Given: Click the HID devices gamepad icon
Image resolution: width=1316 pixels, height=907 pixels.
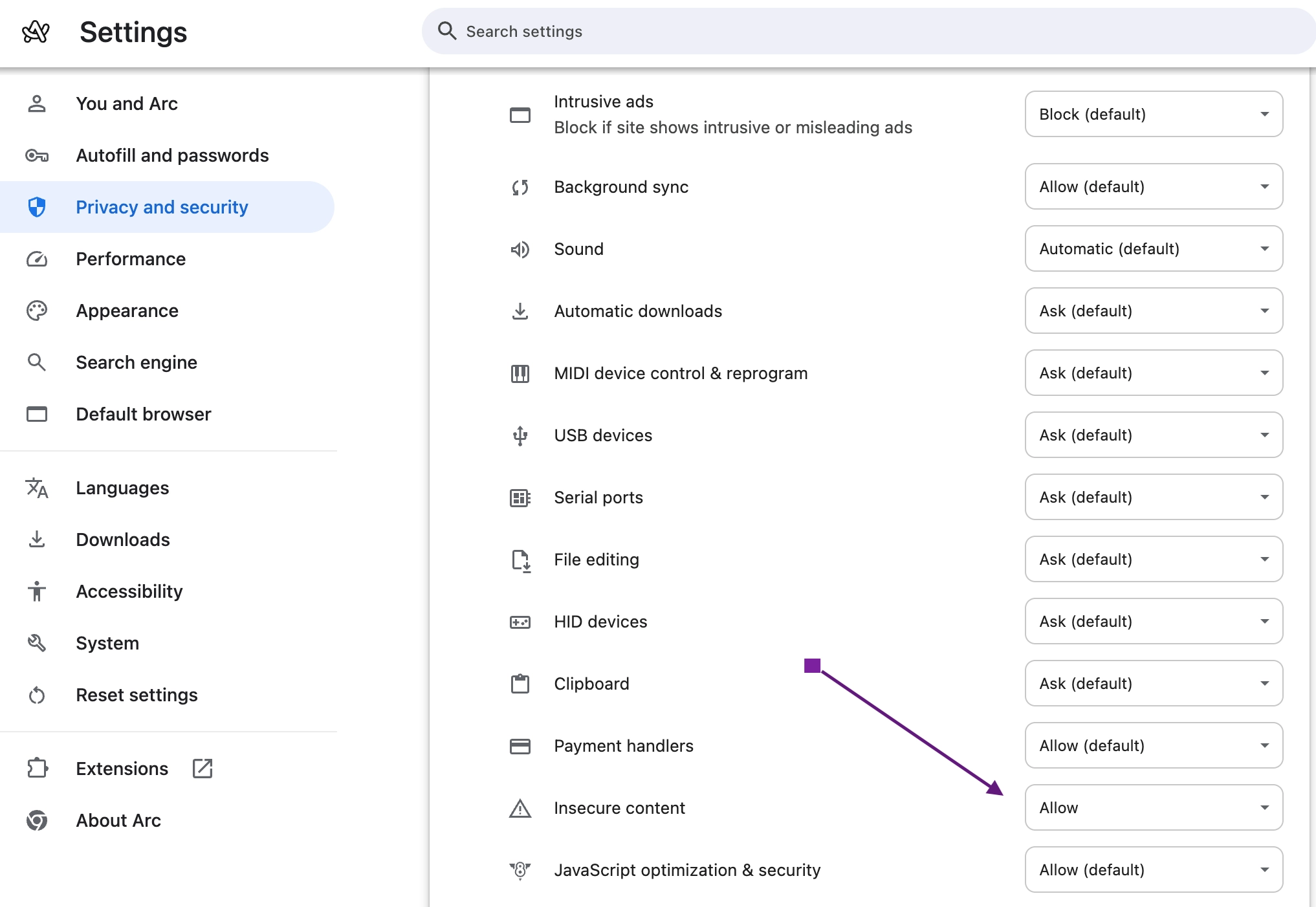Looking at the screenshot, I should [x=520, y=622].
